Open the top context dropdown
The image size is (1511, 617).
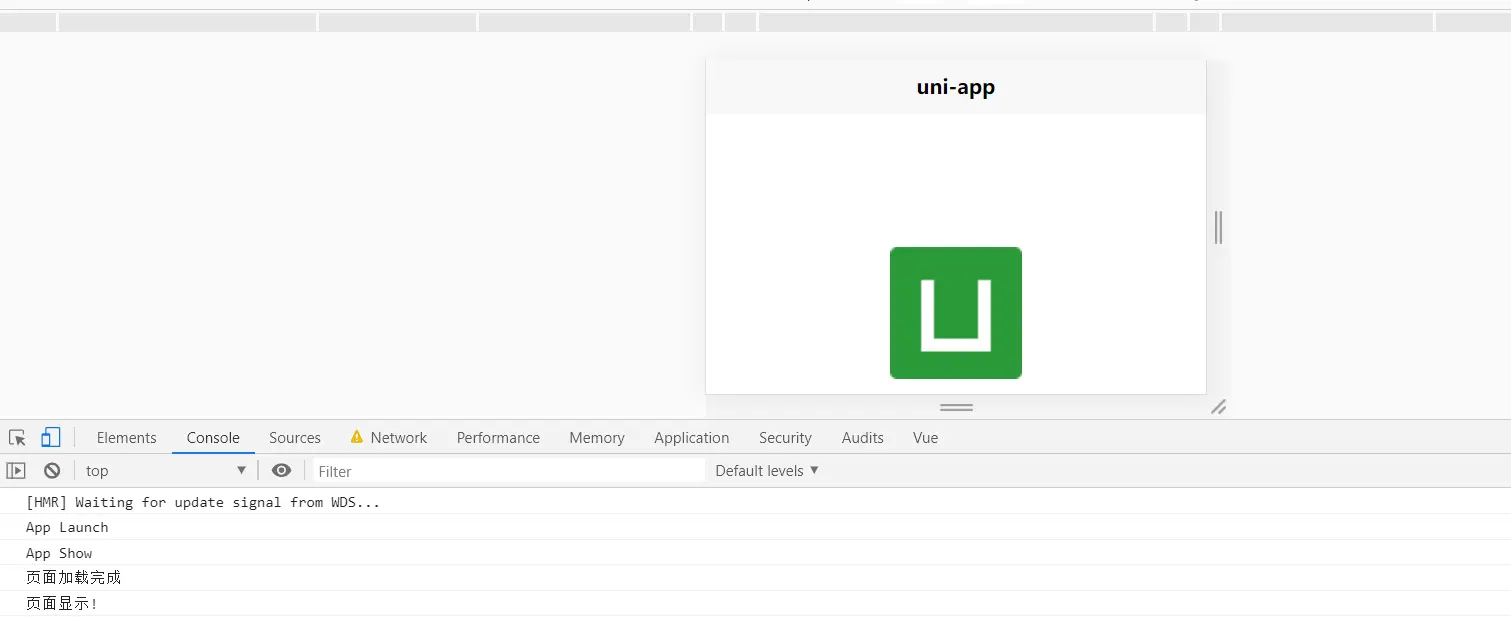coord(166,470)
